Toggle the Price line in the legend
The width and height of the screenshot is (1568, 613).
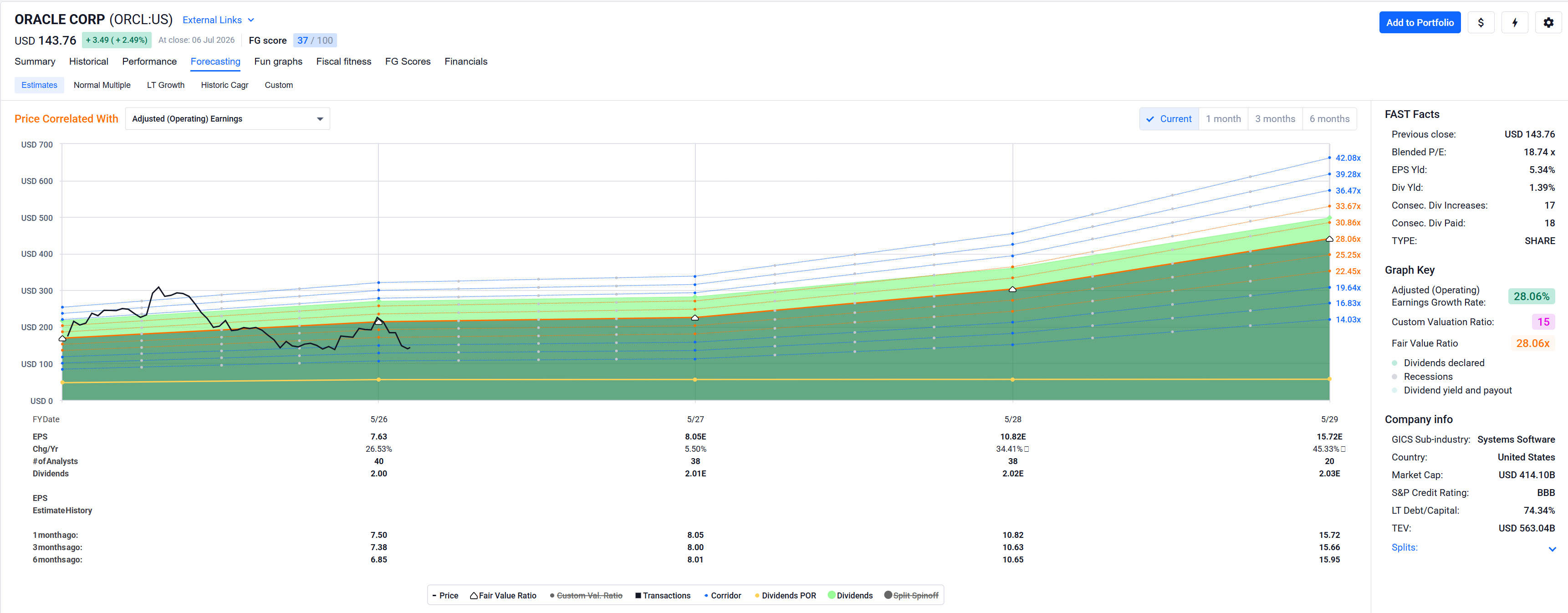445,595
